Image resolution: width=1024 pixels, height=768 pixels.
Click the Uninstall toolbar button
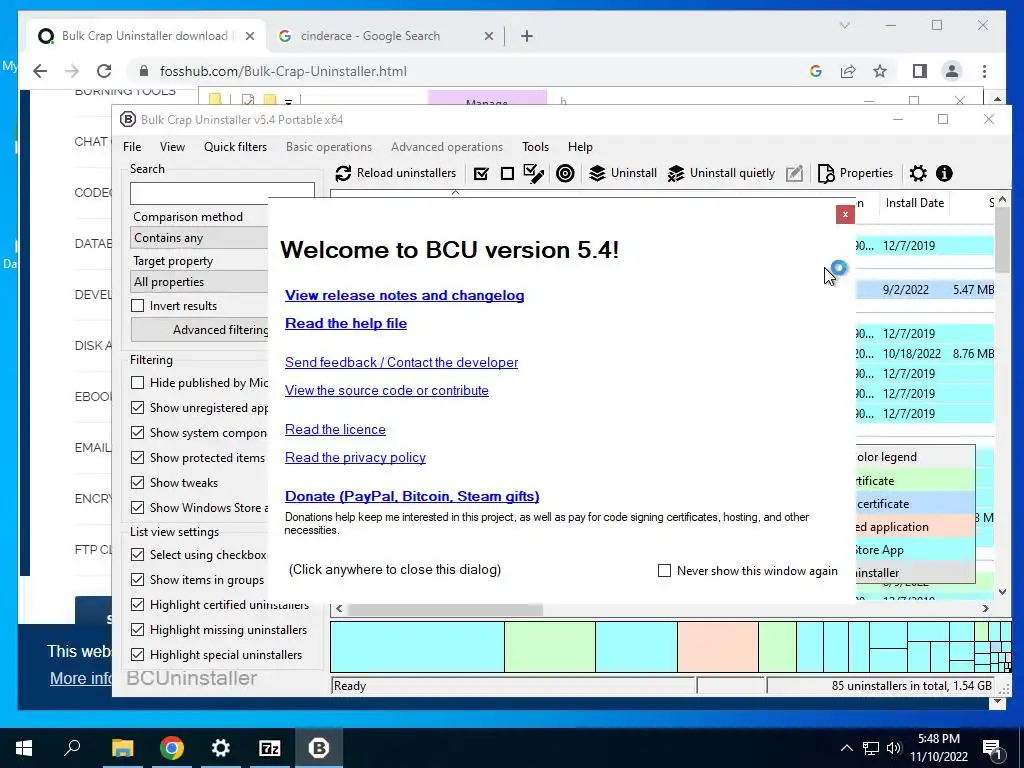tap(622, 173)
